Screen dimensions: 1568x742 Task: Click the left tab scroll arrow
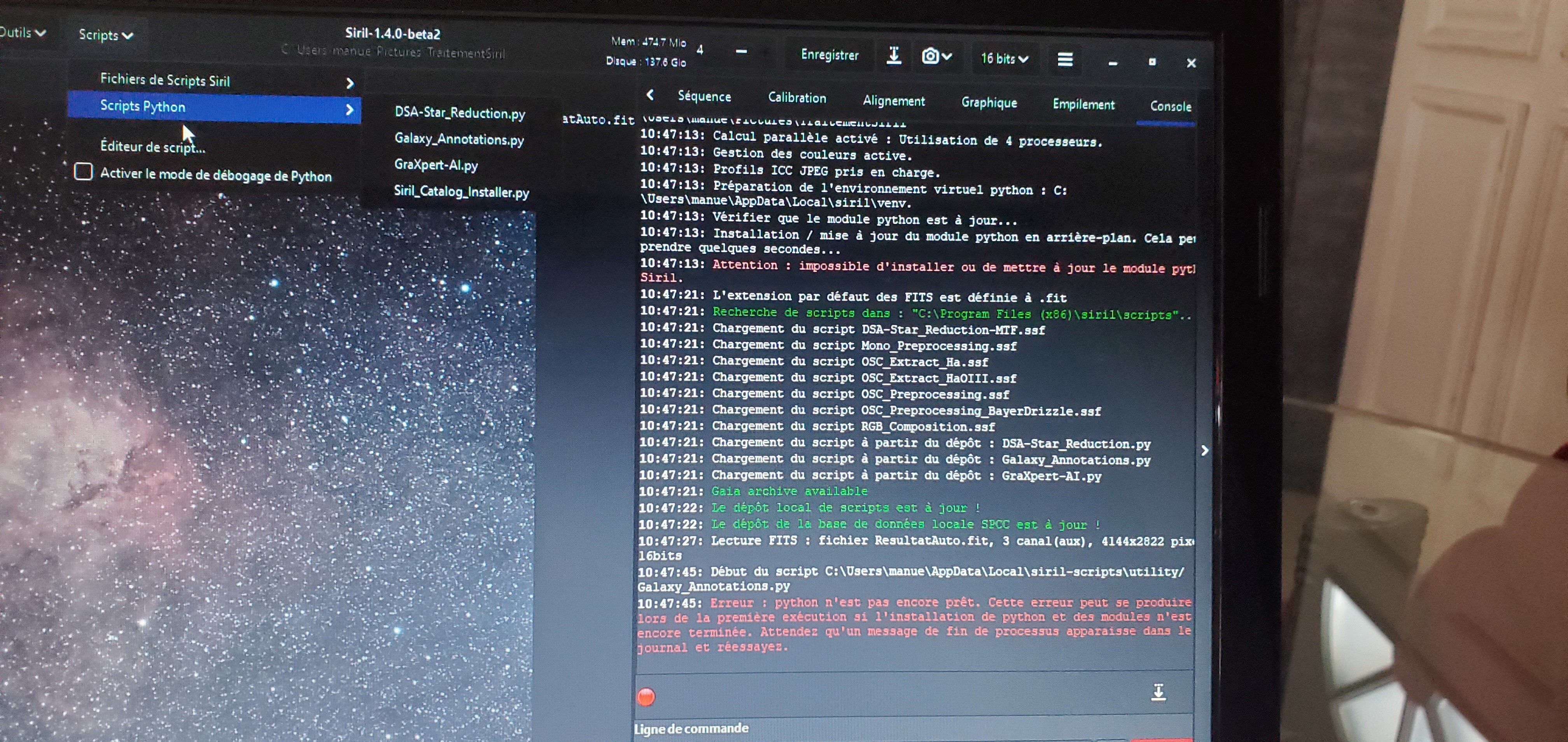(650, 95)
